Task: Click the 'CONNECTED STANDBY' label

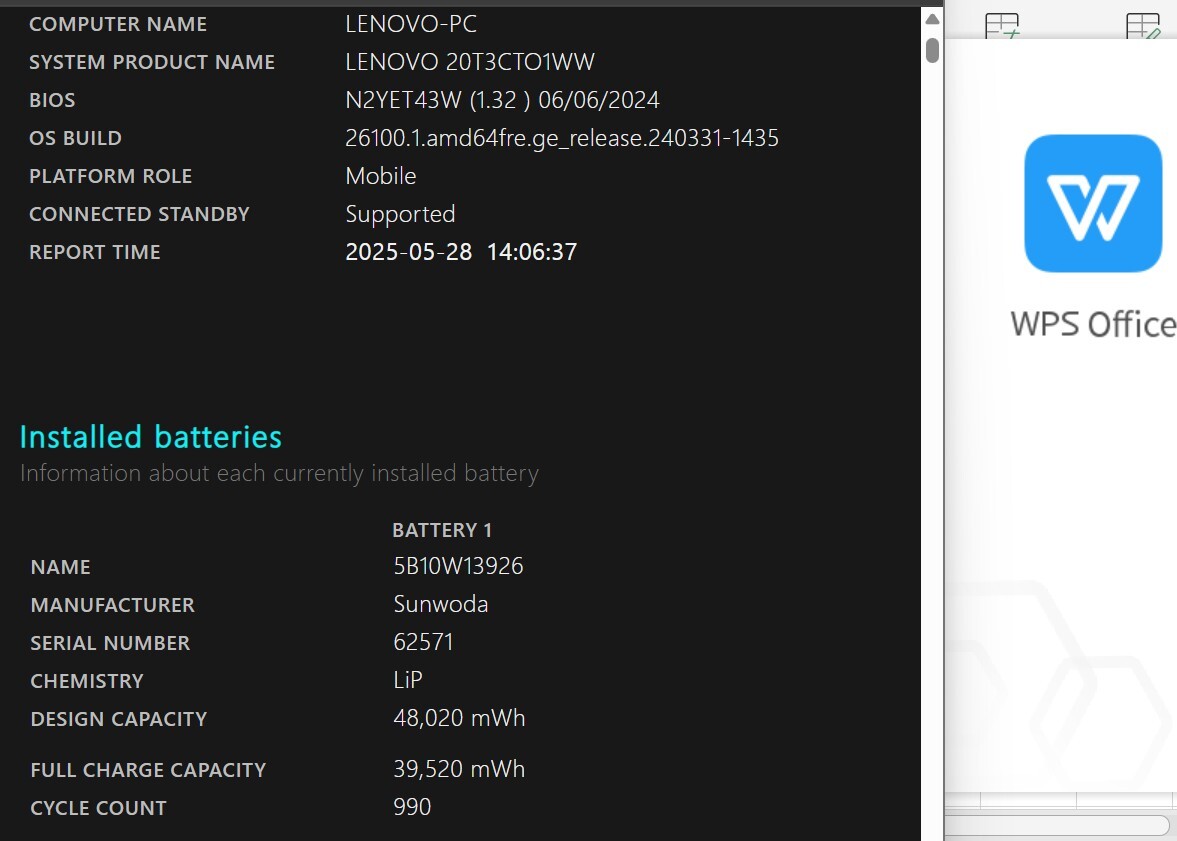Action: click(x=139, y=214)
